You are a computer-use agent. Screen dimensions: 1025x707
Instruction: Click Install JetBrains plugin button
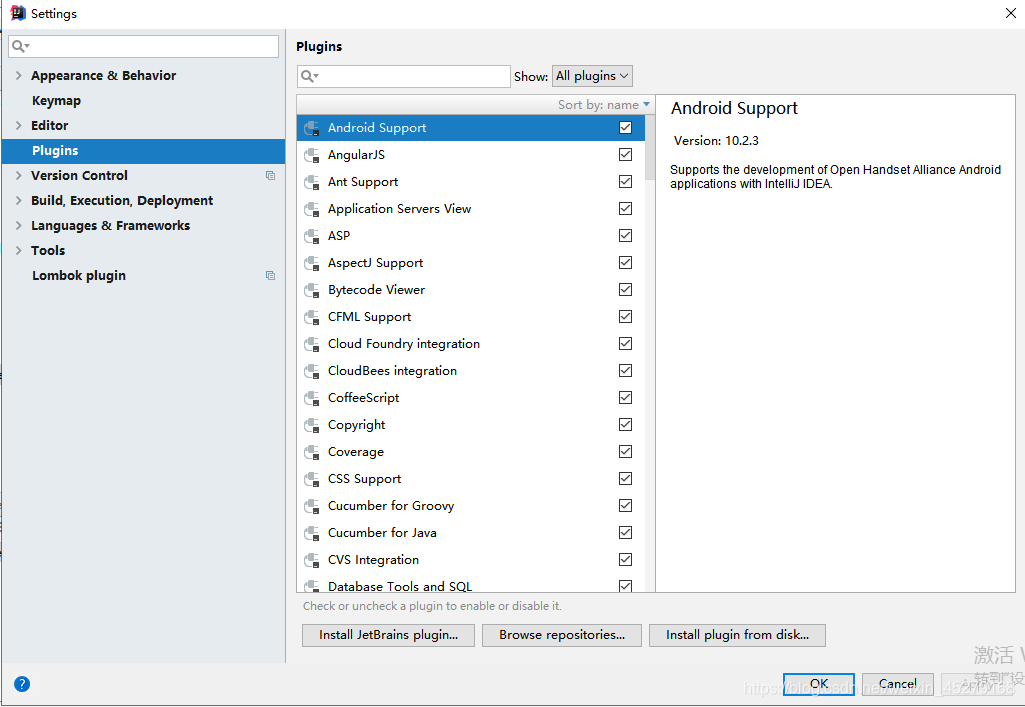[388, 635]
